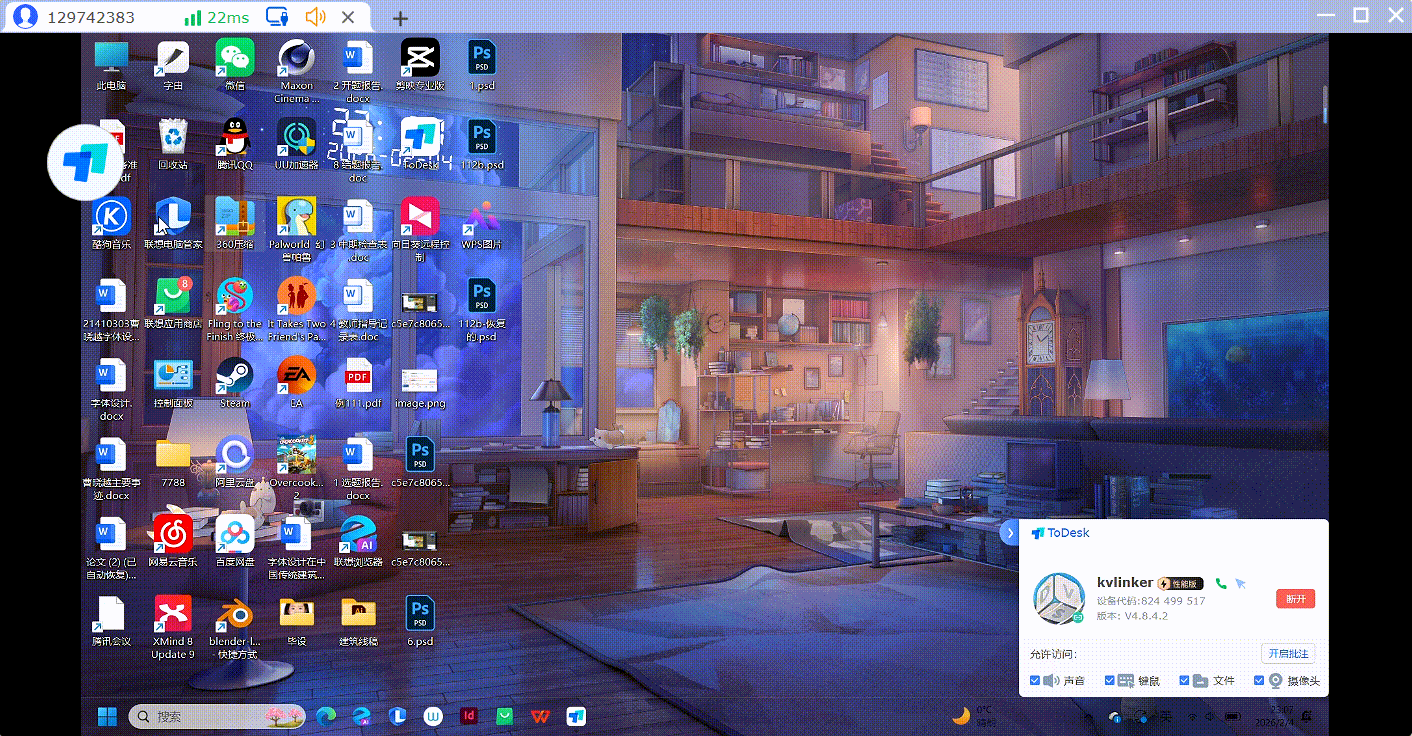This screenshot has height=736, width=1412.
Task: Select the 酷狗音乐 desktop icon
Action: tap(111, 222)
